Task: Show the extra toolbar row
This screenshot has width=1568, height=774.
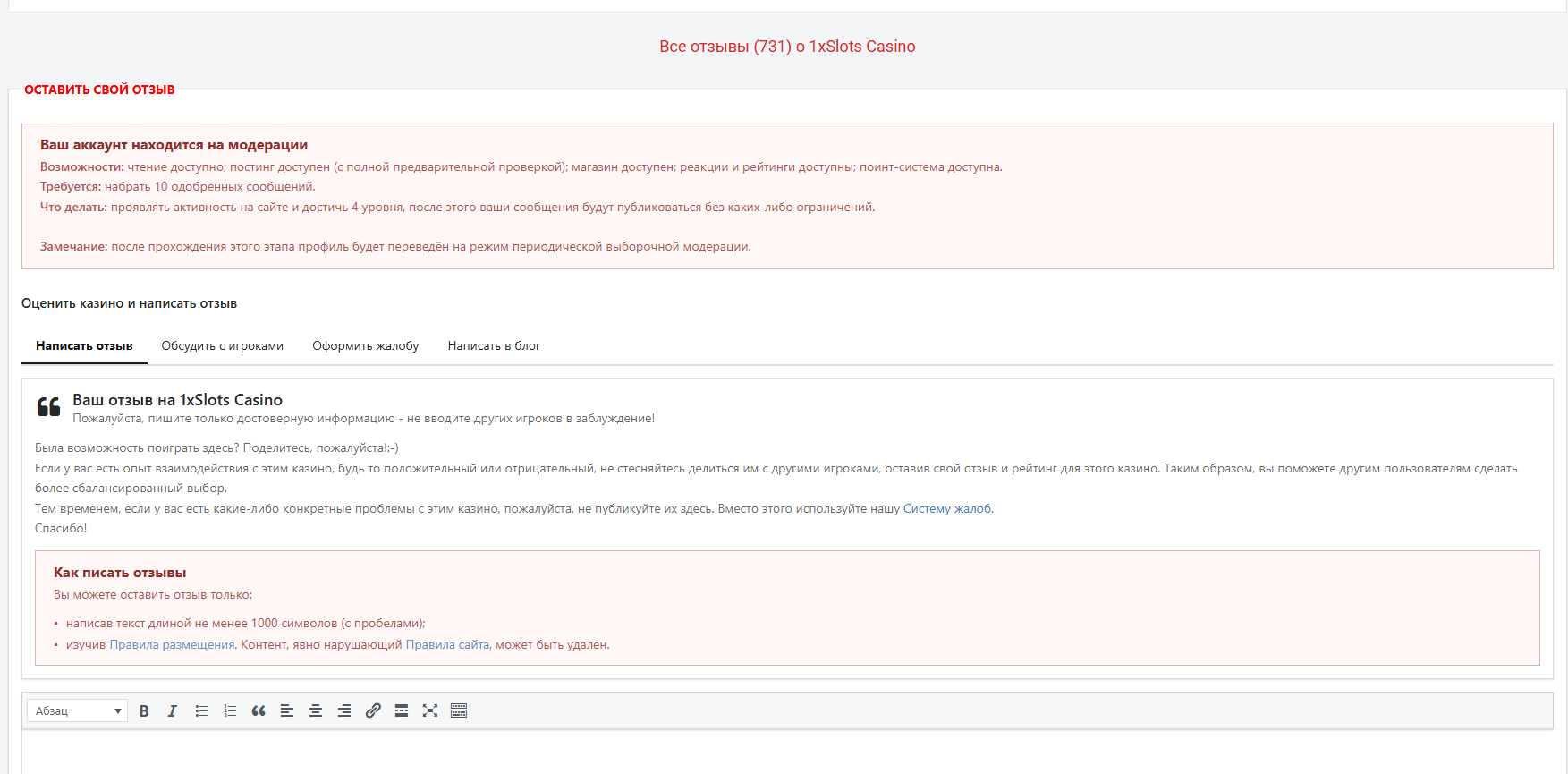Action: (x=459, y=710)
